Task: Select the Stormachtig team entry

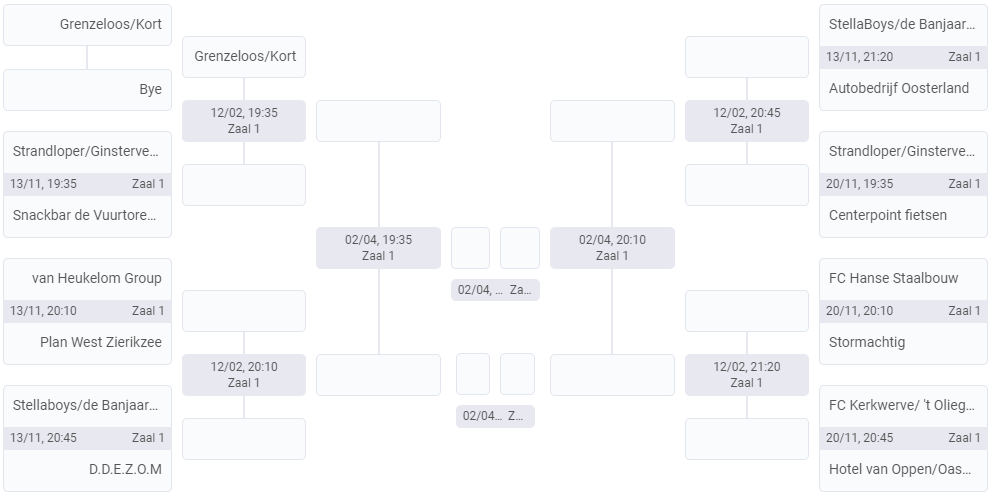Action: [x=903, y=342]
